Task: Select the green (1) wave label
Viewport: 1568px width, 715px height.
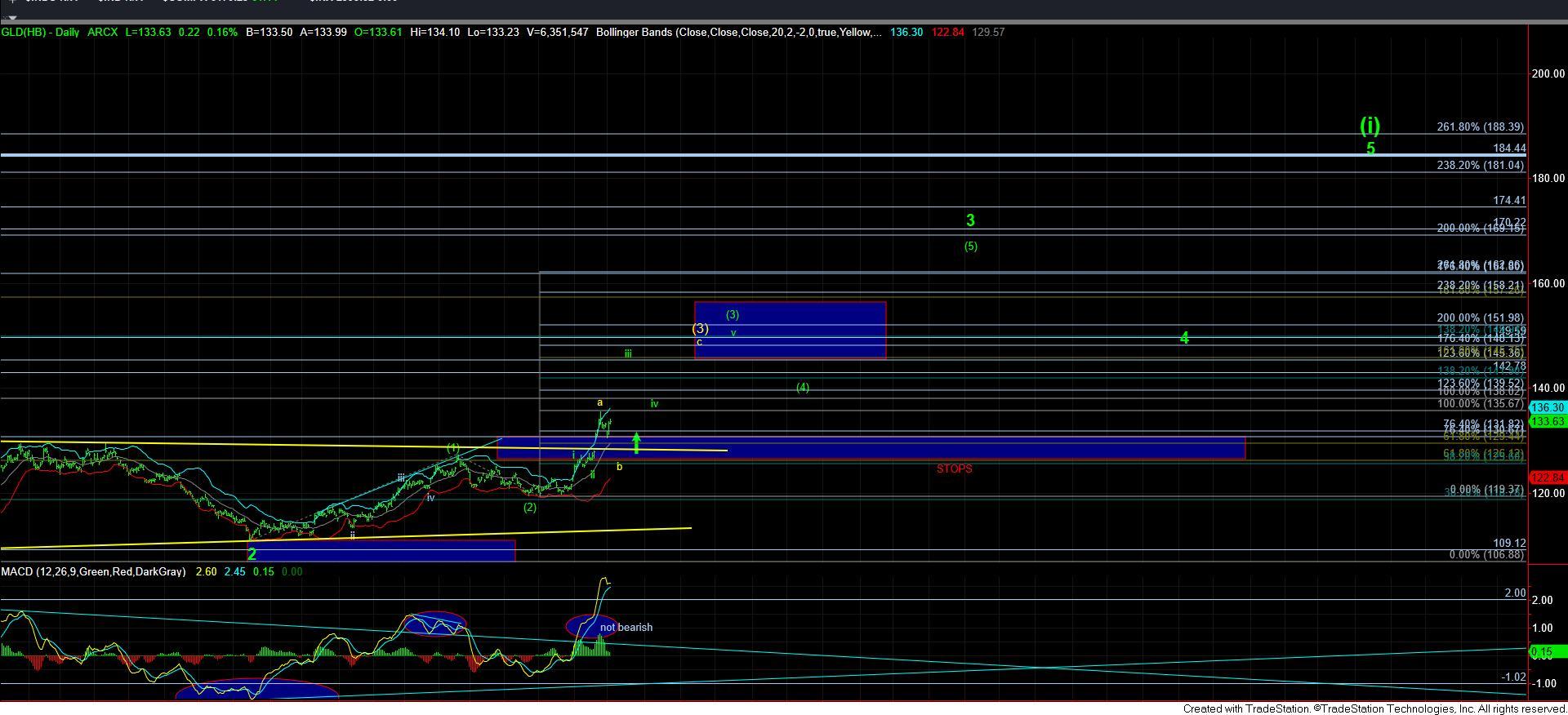Action: tap(452, 447)
